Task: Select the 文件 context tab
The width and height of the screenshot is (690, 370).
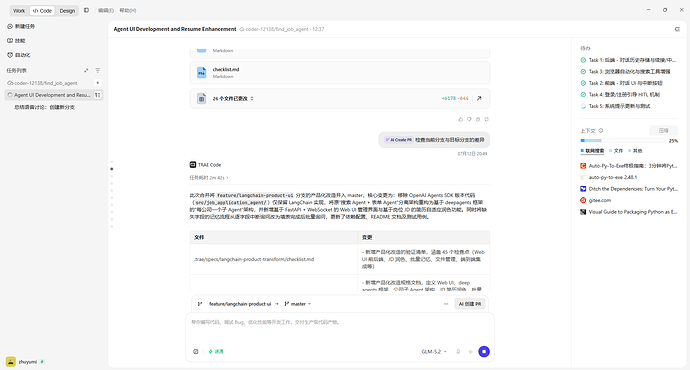Action: coord(616,151)
